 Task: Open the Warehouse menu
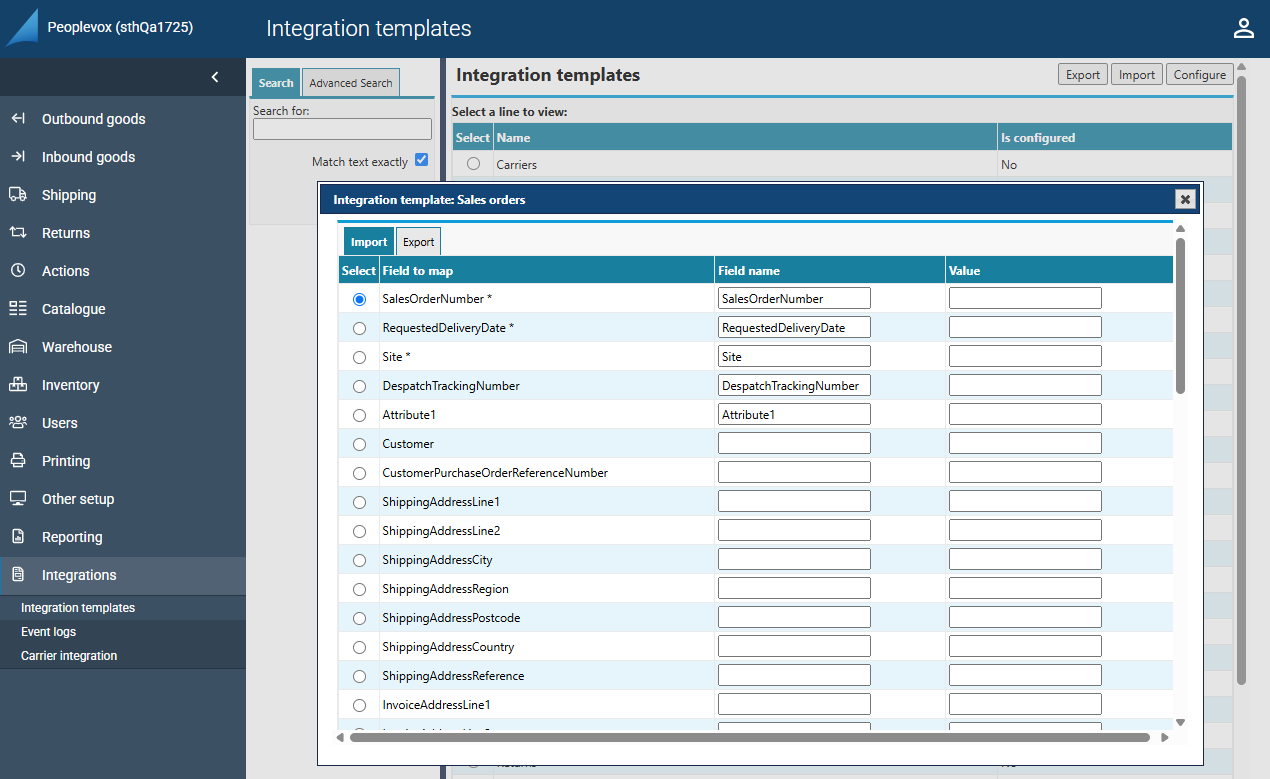123,347
